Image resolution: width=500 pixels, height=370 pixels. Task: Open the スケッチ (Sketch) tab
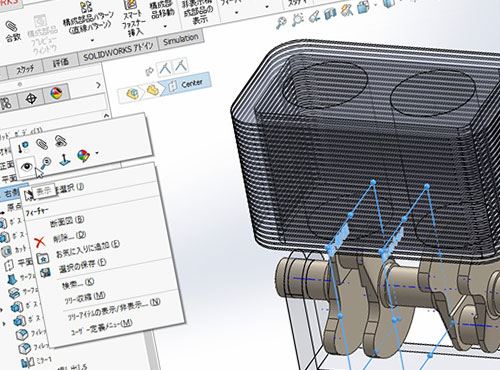tap(25, 69)
